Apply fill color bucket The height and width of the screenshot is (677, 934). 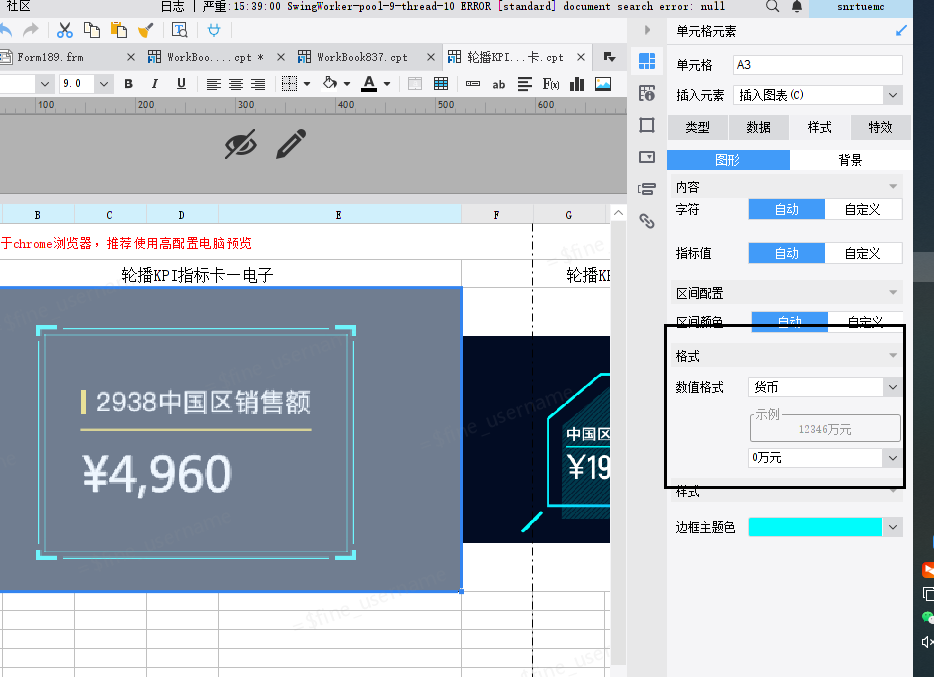point(329,83)
